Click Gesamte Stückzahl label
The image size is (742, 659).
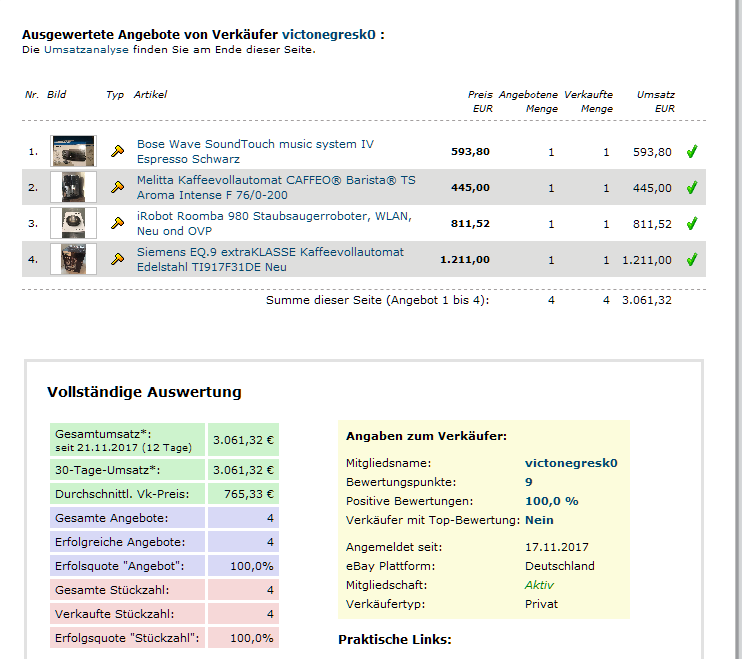pyautogui.click(x=112, y=590)
